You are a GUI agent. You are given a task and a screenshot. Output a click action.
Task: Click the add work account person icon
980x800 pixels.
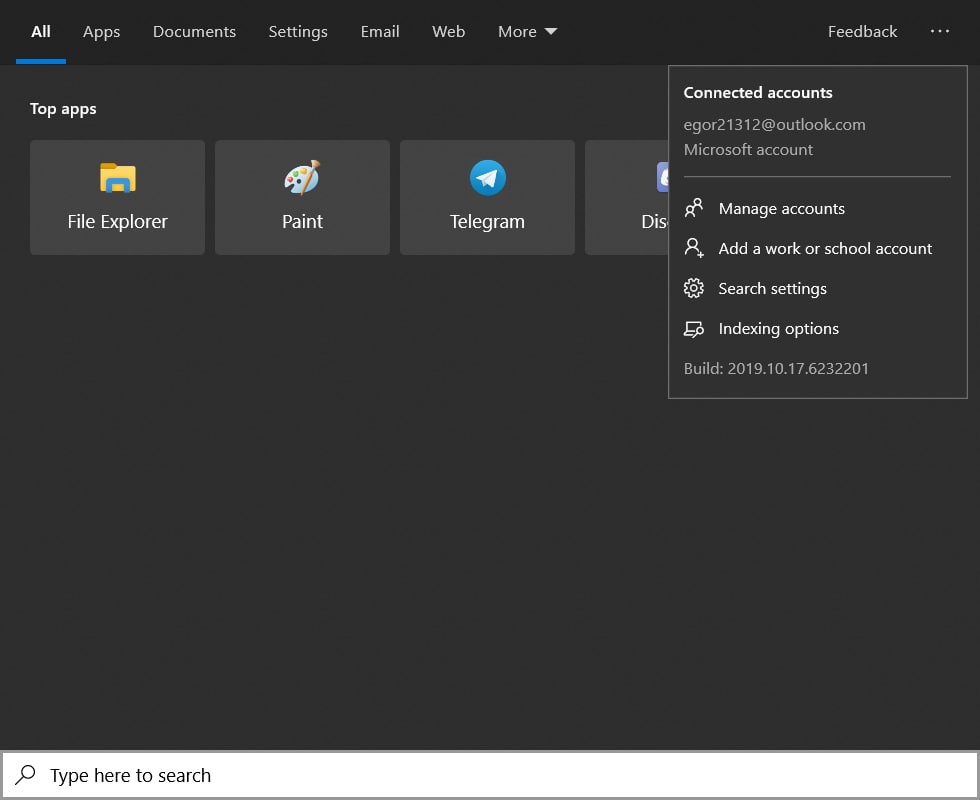coord(694,248)
